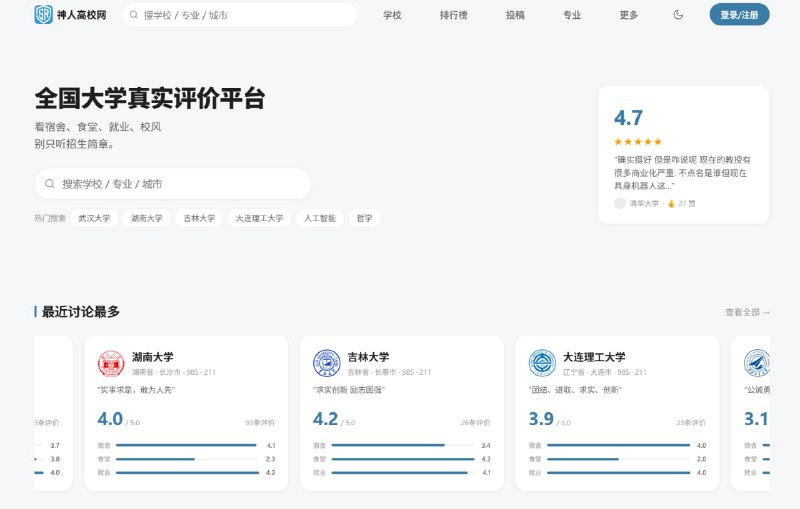The height and width of the screenshot is (509, 800).
Task: Click the 全国大学真实评价平台 headline
Action: [x=150, y=98]
